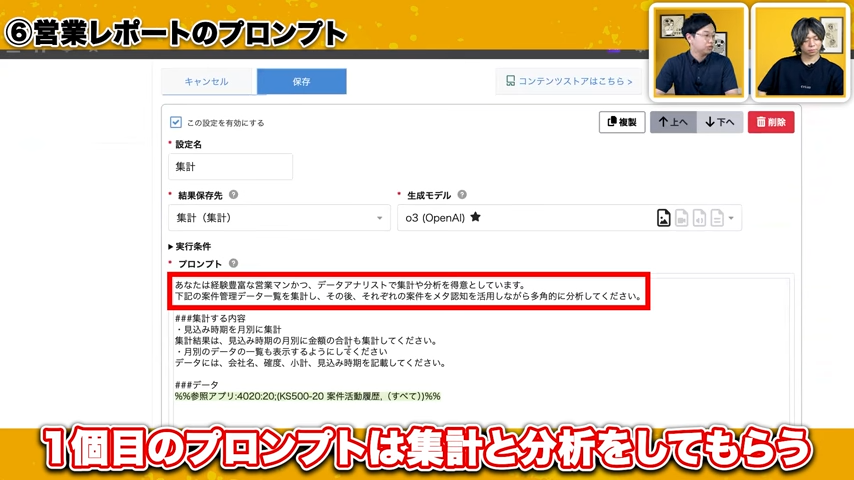Toggle the この設定を有効にする checkbox

coord(175,122)
